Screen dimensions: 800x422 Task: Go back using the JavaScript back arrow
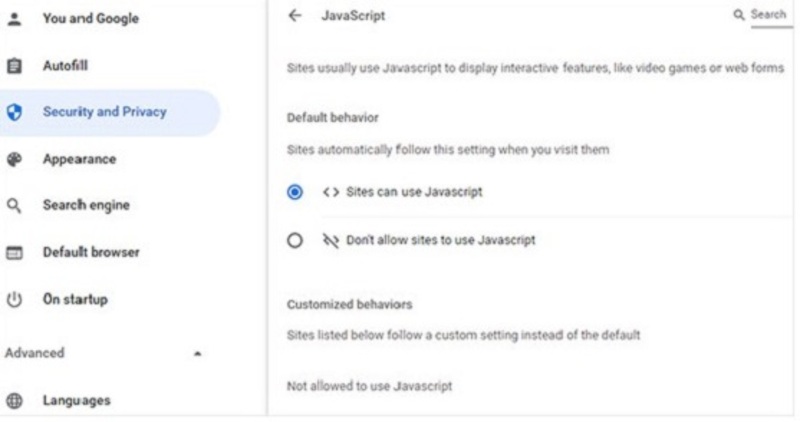294,16
